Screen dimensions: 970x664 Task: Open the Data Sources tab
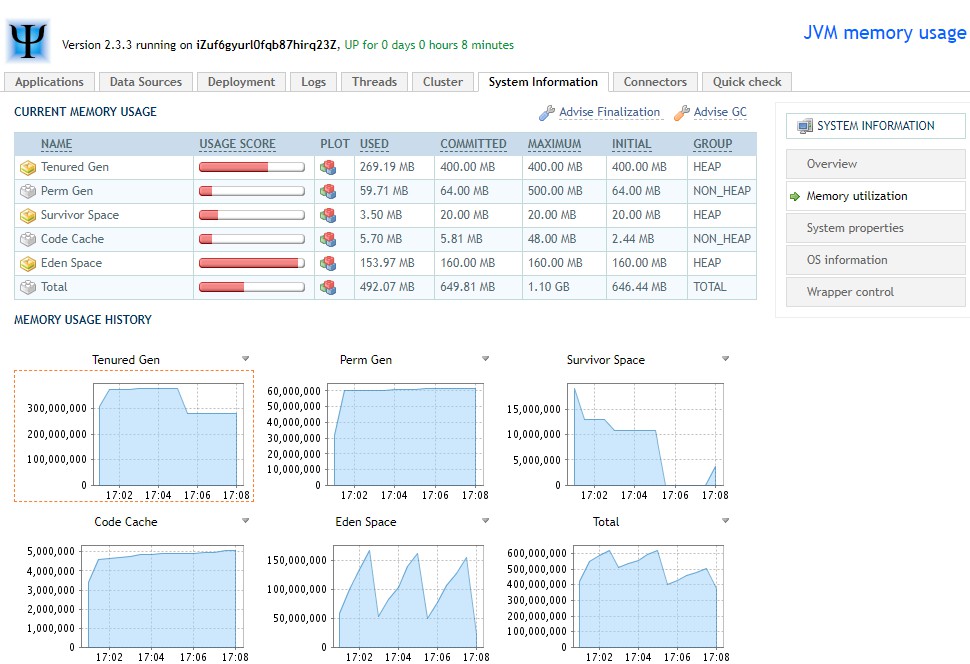click(x=146, y=82)
